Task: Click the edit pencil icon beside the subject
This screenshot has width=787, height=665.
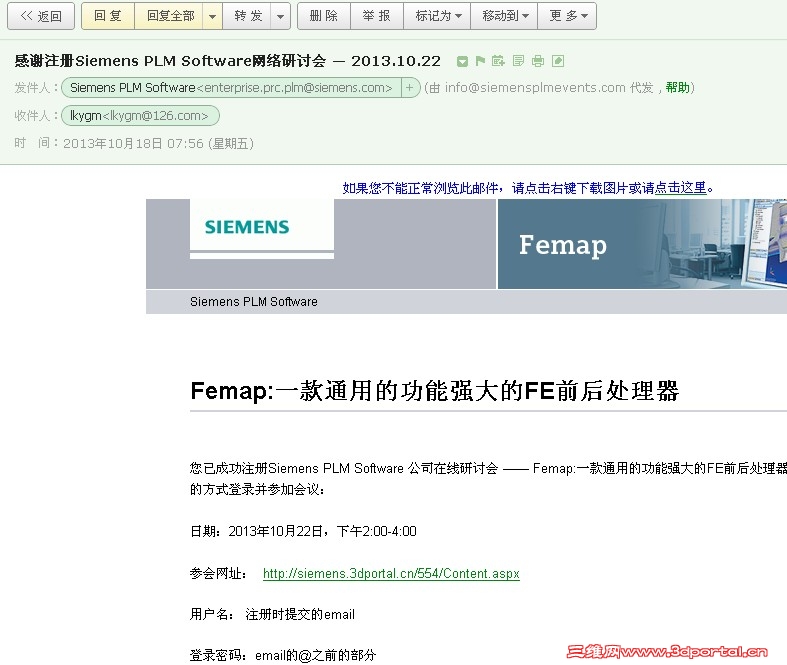Action: click(x=558, y=61)
